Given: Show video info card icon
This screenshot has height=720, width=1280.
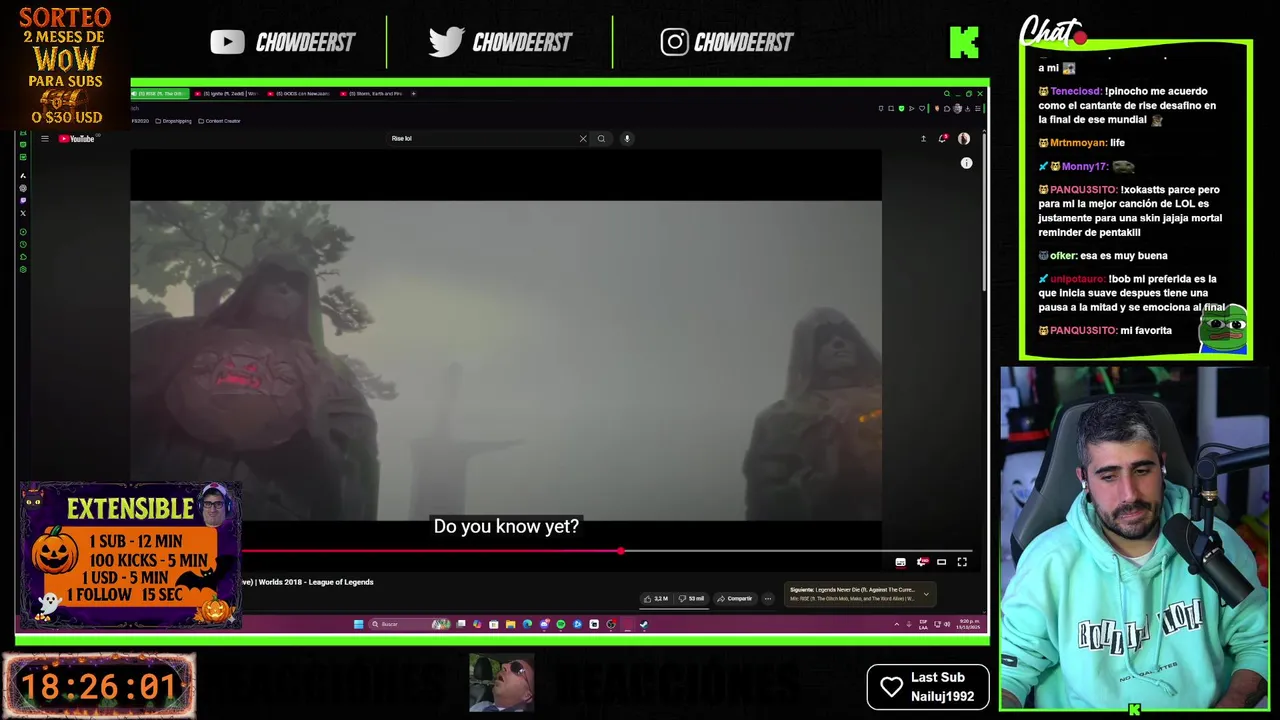Looking at the screenshot, I should pos(966,163).
